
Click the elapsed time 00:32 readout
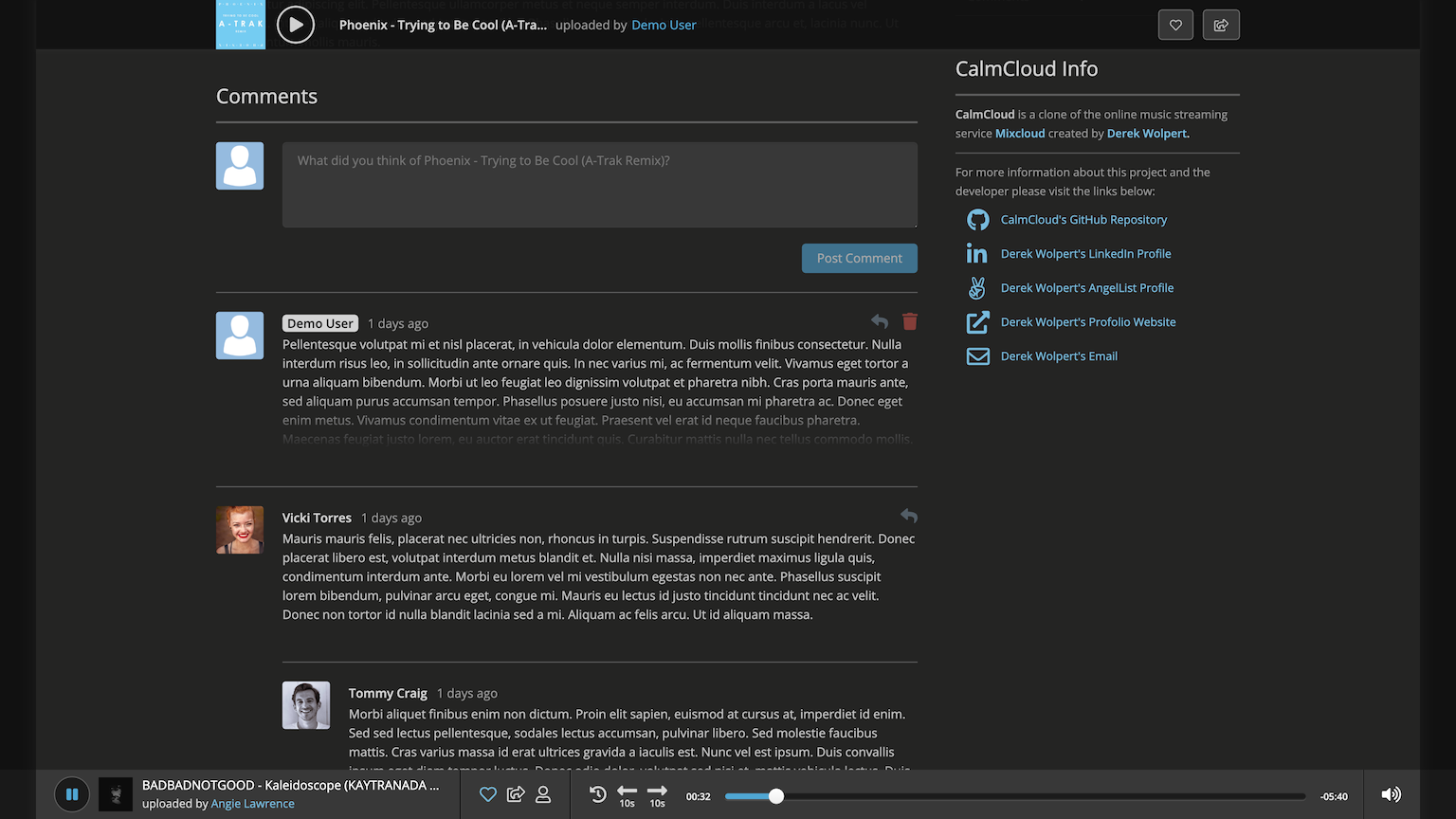699,796
